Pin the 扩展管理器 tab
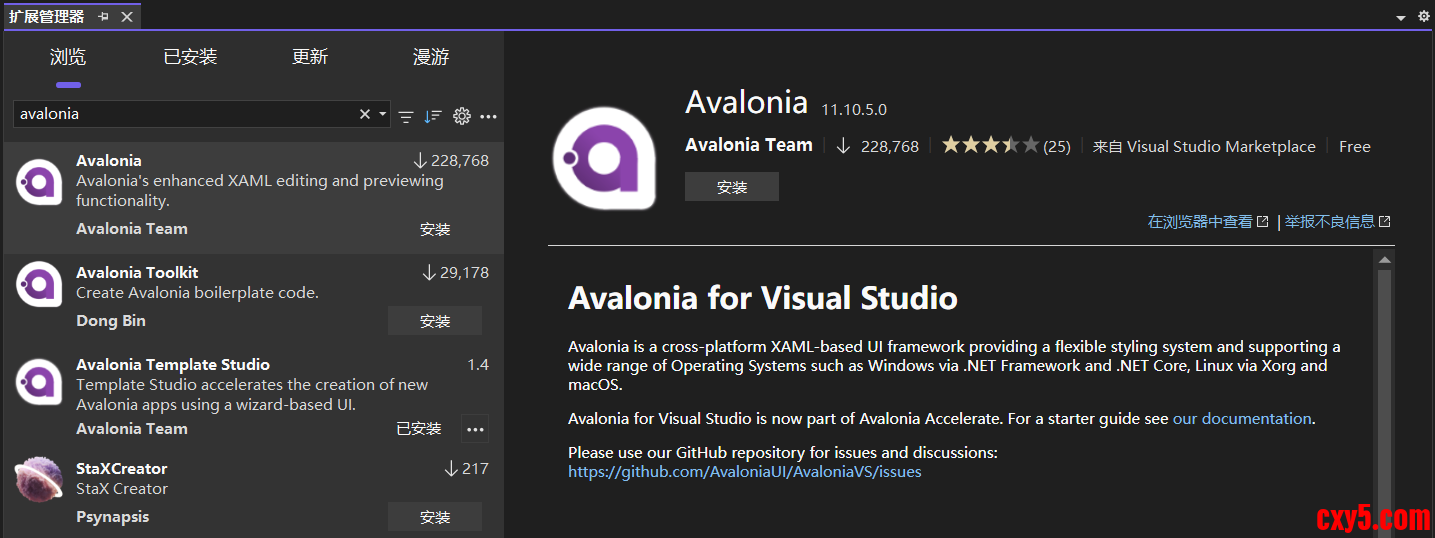1435x538 pixels. pos(104,17)
